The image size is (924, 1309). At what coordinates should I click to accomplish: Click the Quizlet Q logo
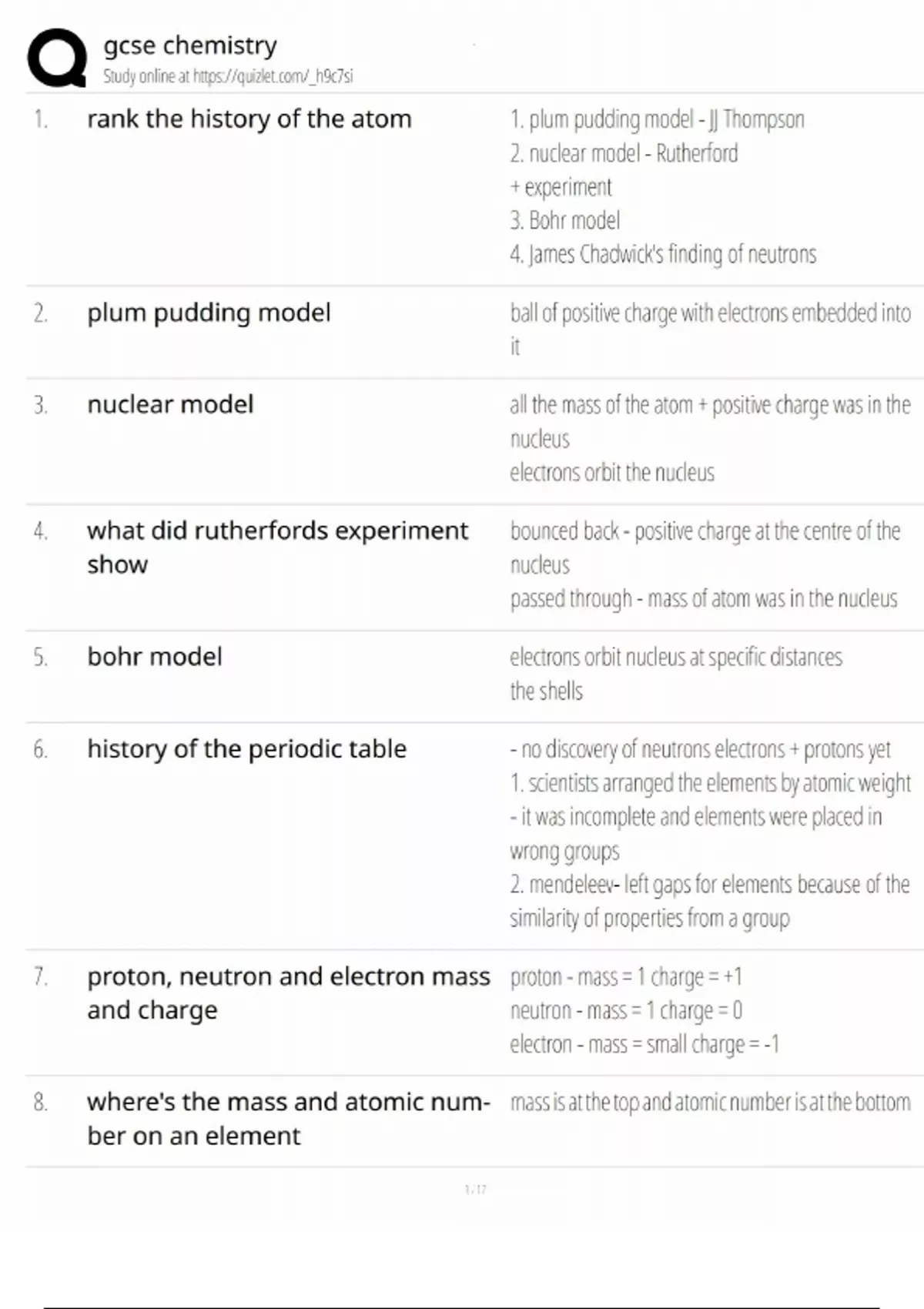pos(56,59)
